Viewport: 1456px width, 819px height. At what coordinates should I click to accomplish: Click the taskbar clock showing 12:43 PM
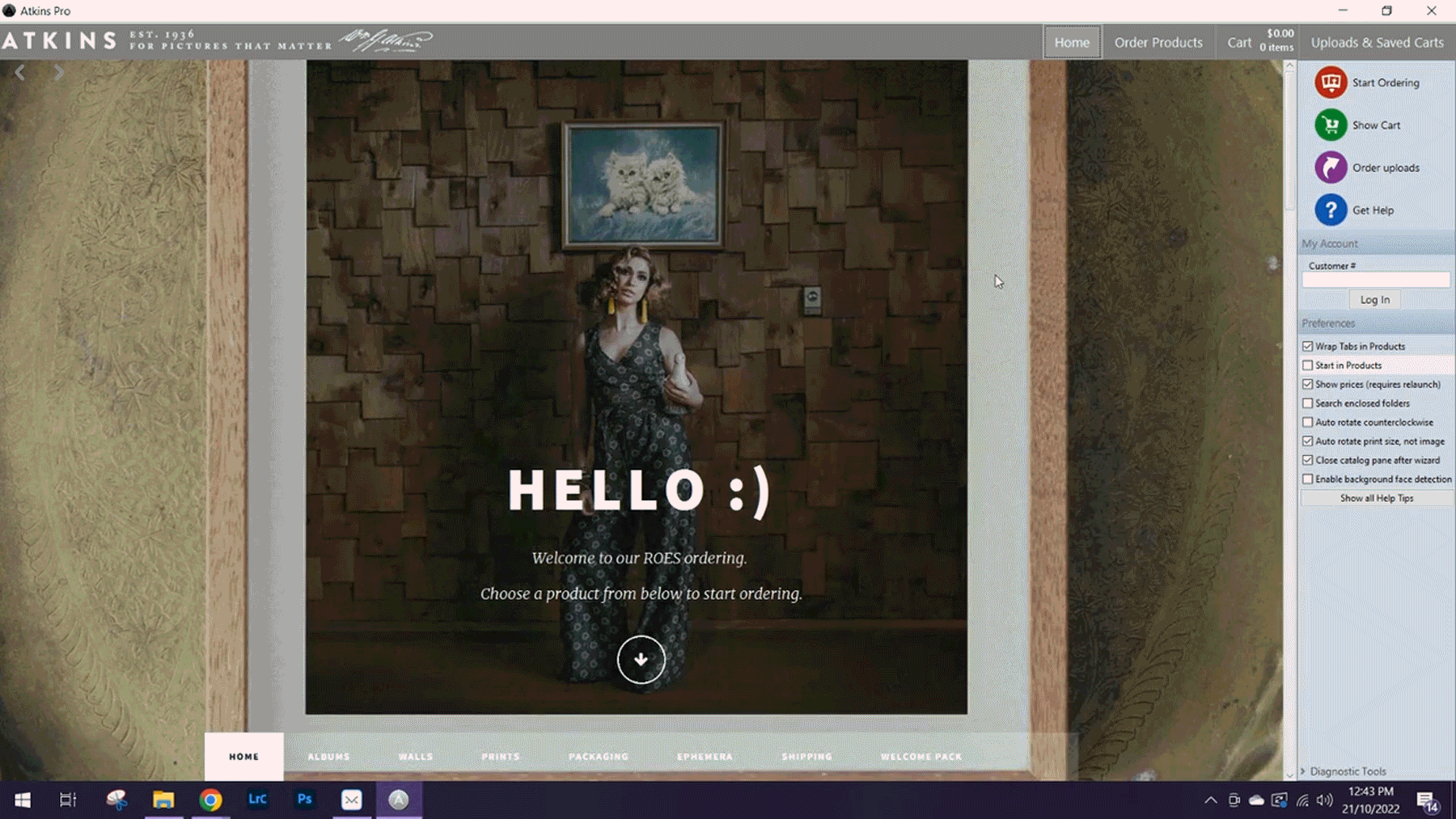[x=1370, y=800]
